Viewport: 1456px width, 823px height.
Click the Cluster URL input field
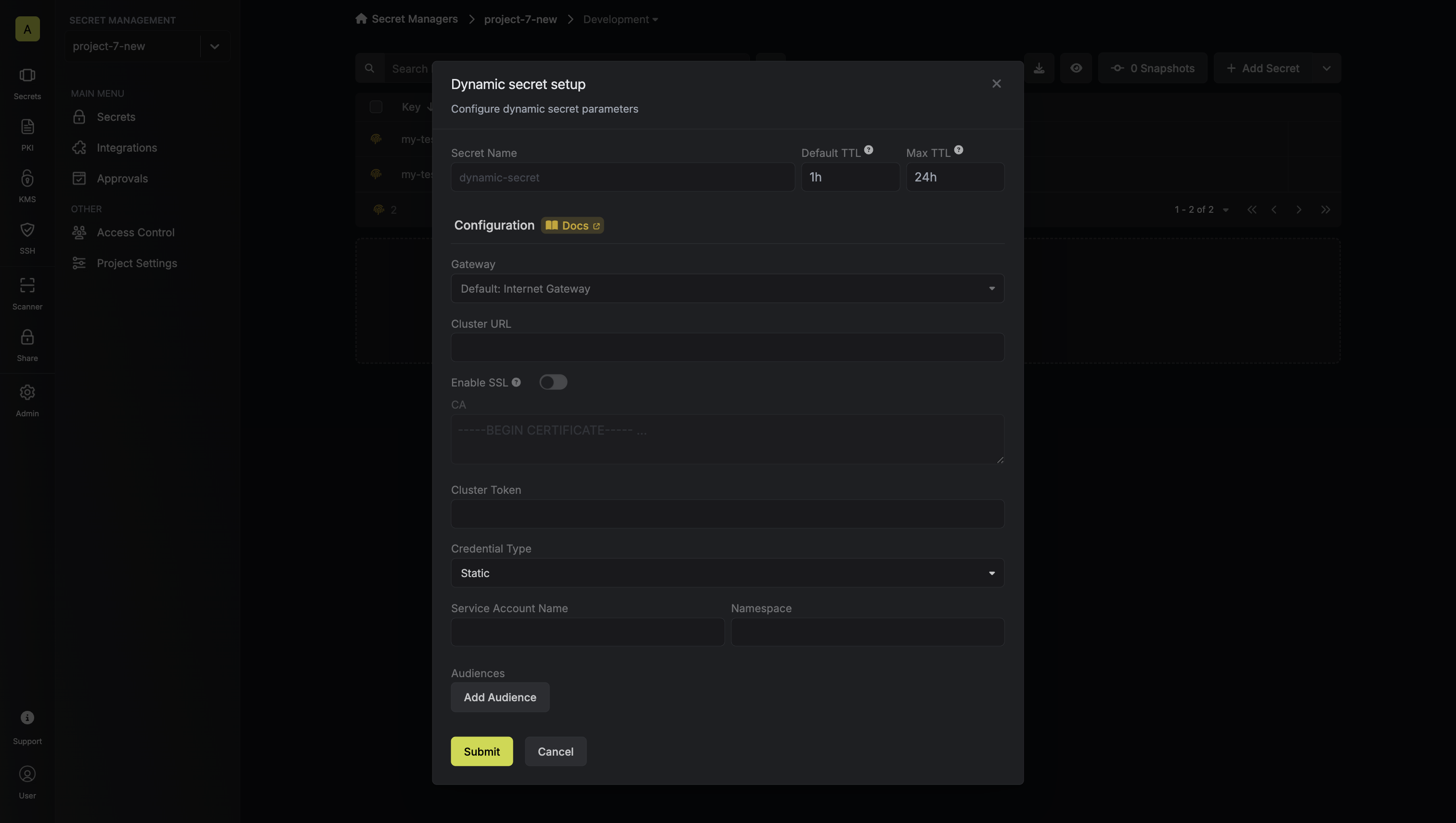click(x=728, y=347)
